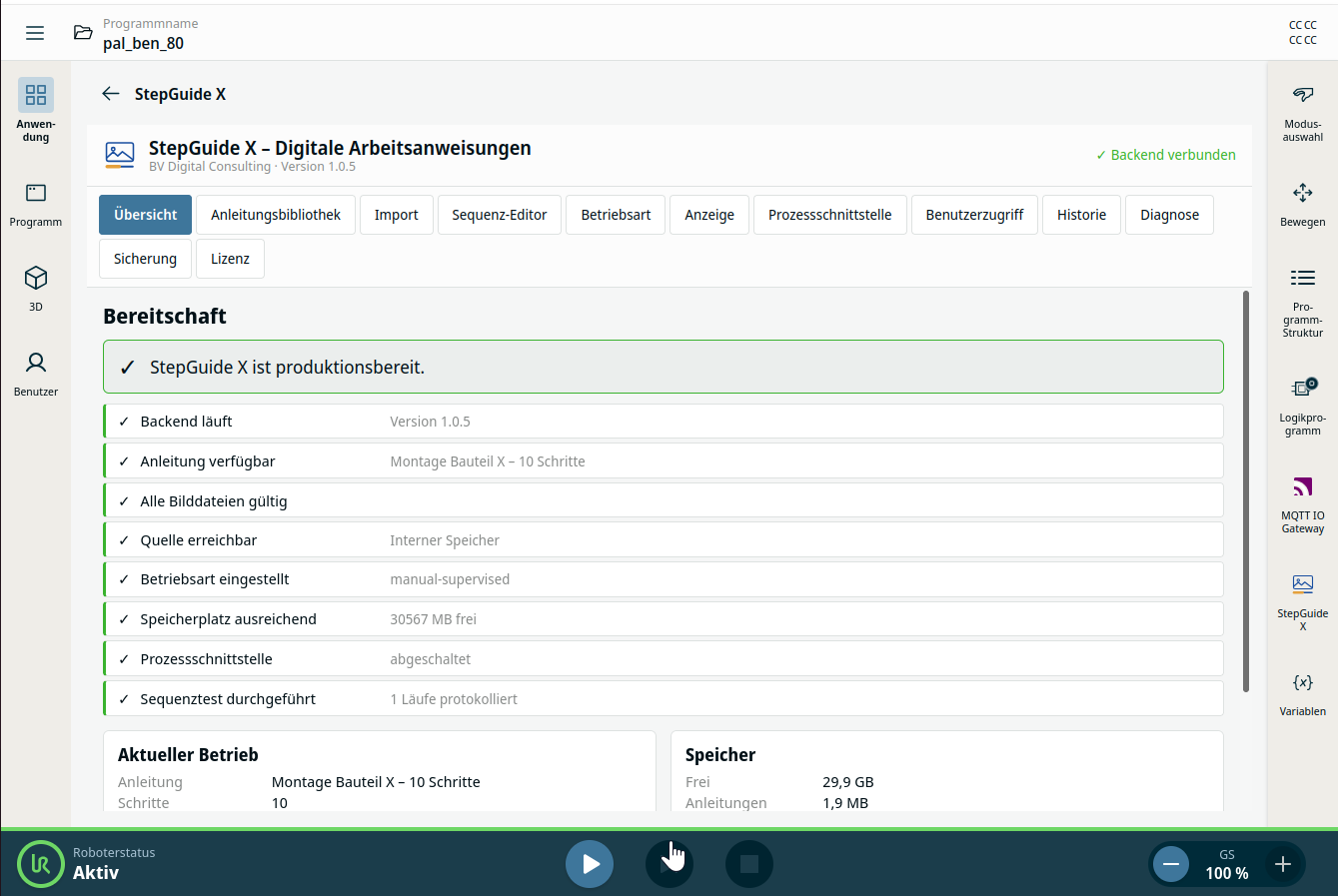The height and width of the screenshot is (896, 1338).
Task: Open the Betriebsart tab
Action: (616, 215)
